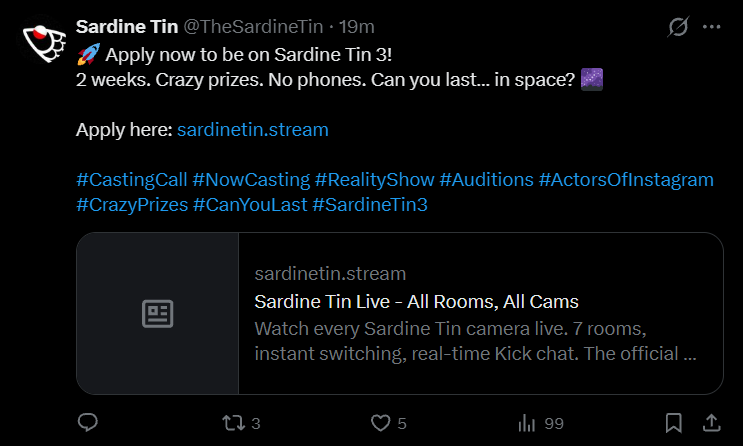
Task: Open sardinetin.stream link in tweet text
Action: coord(253,129)
